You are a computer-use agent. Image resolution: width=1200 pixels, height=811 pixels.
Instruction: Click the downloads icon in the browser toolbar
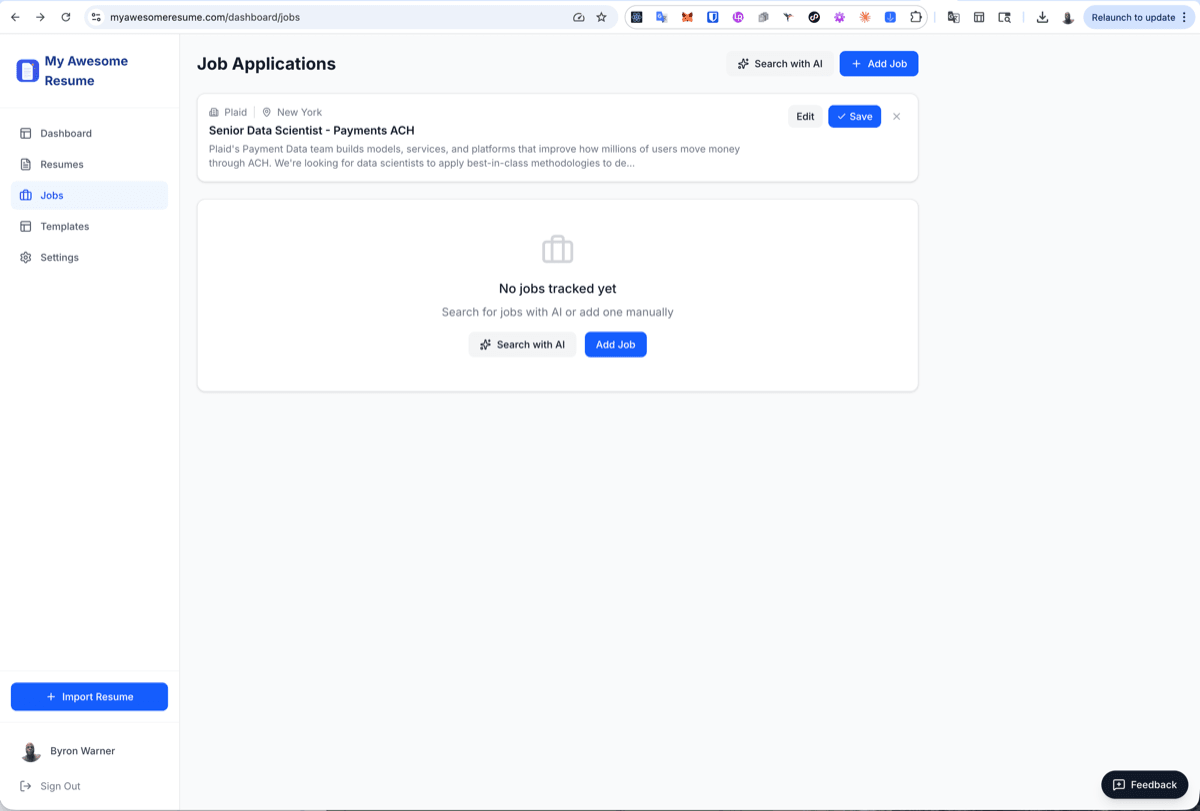coord(1042,17)
